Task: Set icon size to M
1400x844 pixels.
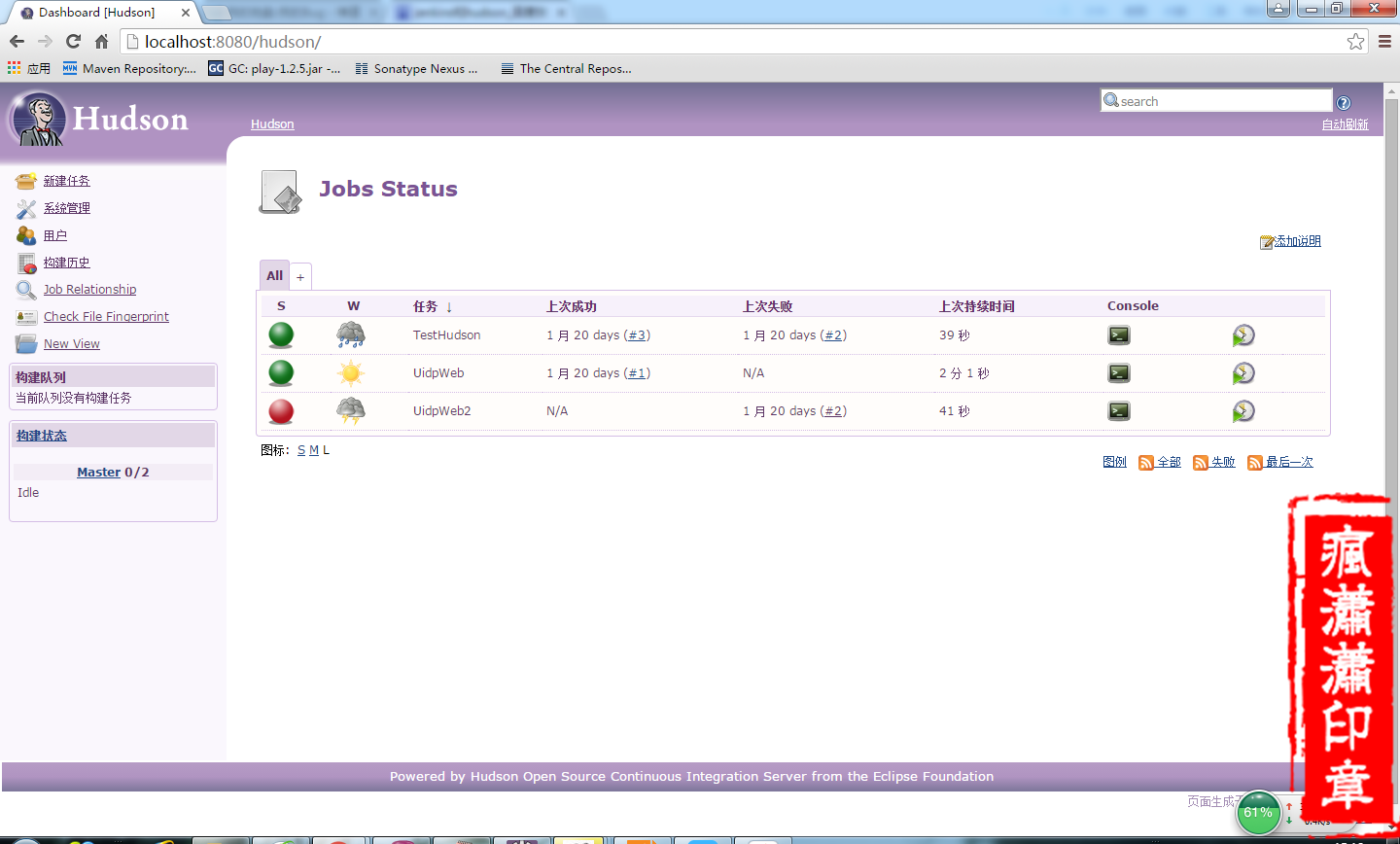Action: click(314, 450)
